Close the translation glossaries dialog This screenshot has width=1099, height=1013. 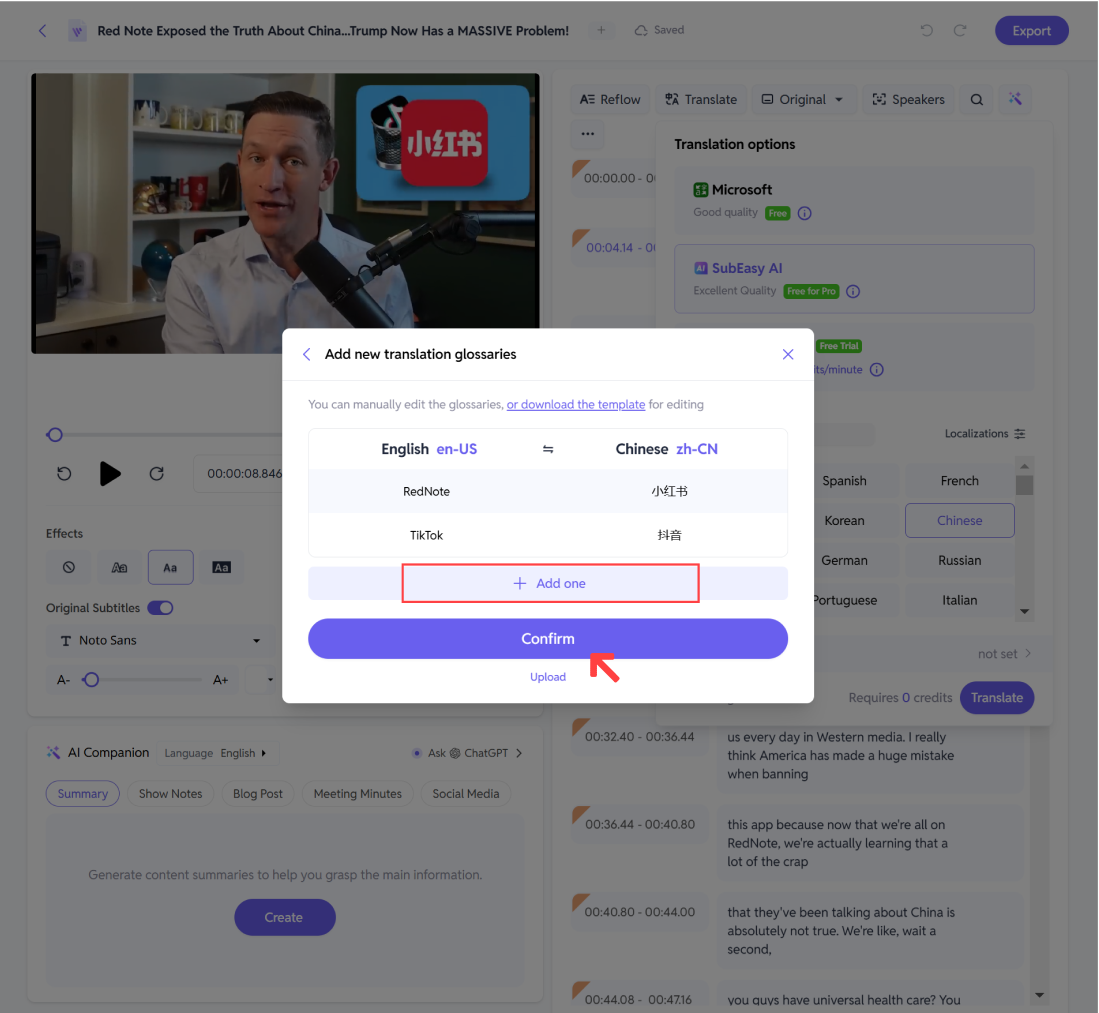point(788,355)
